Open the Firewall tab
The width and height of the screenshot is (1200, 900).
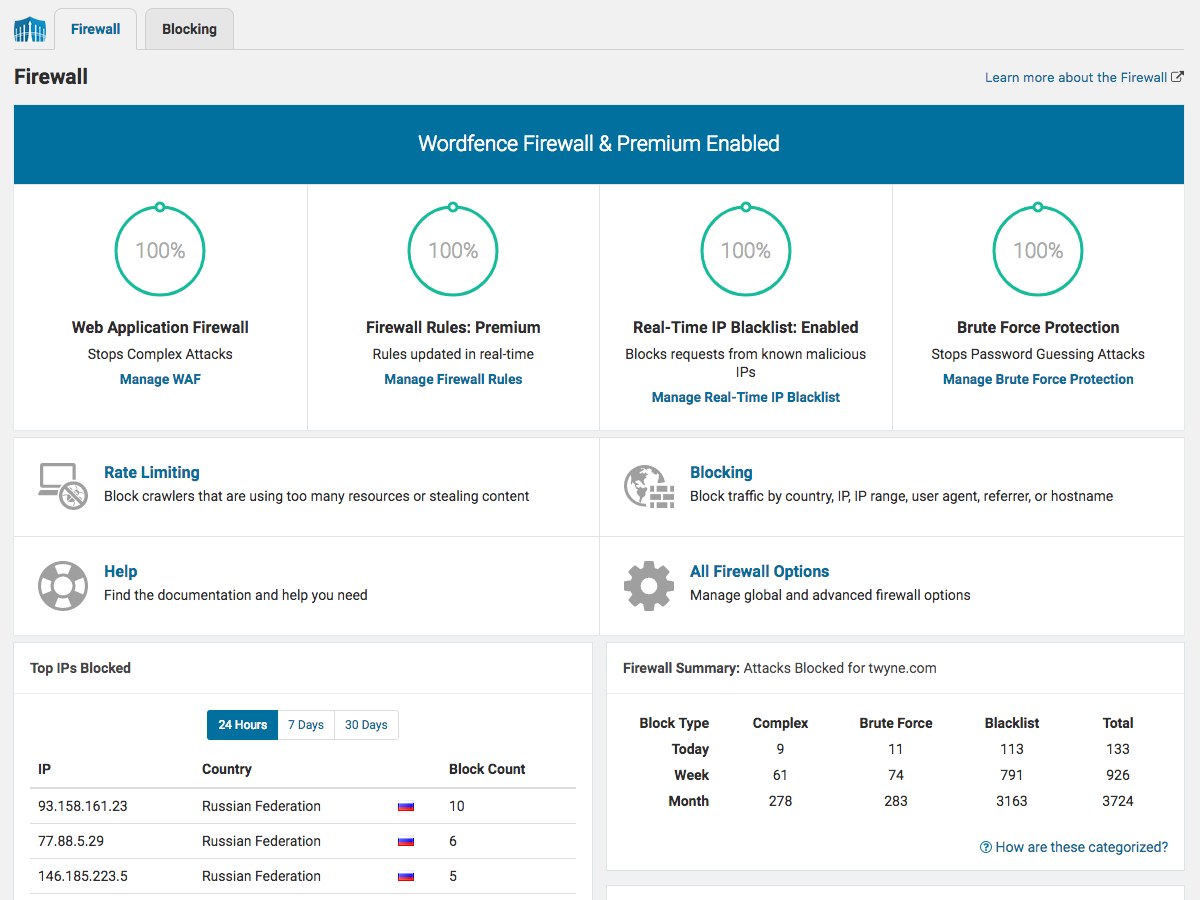pyautogui.click(x=95, y=29)
